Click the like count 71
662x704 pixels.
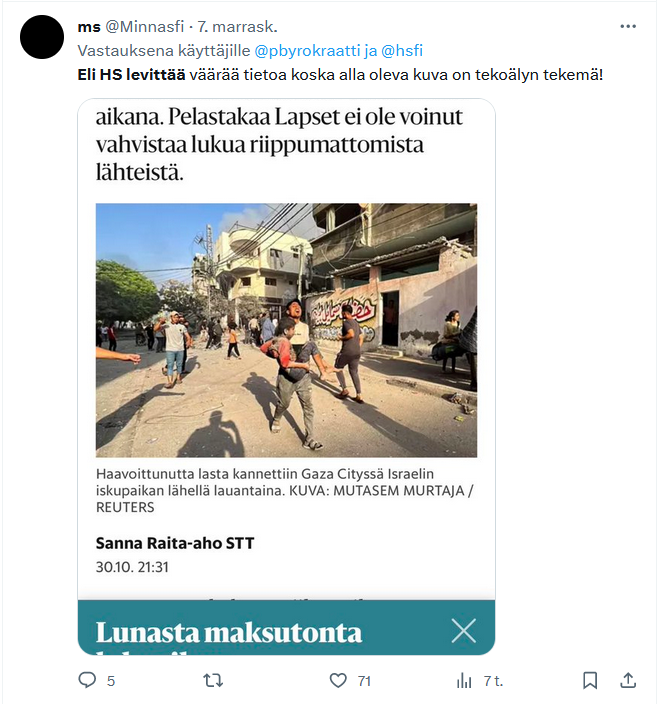click(364, 681)
